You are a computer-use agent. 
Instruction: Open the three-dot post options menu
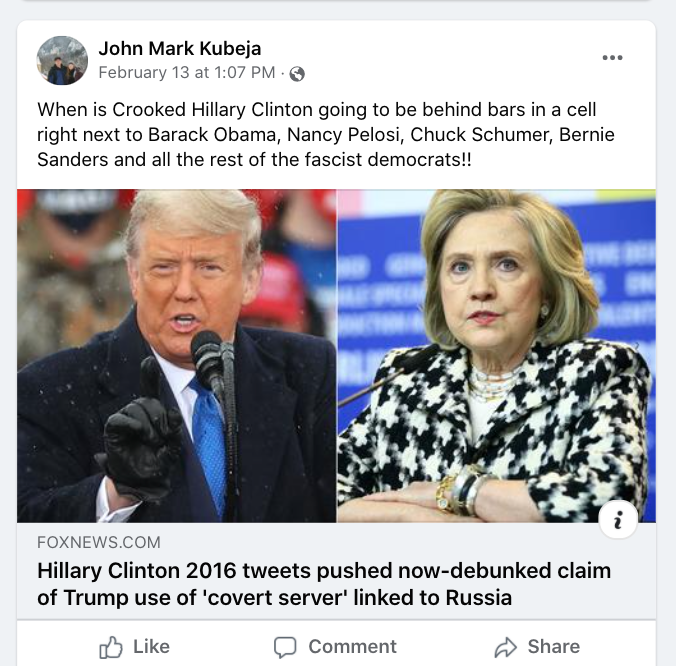point(612,57)
